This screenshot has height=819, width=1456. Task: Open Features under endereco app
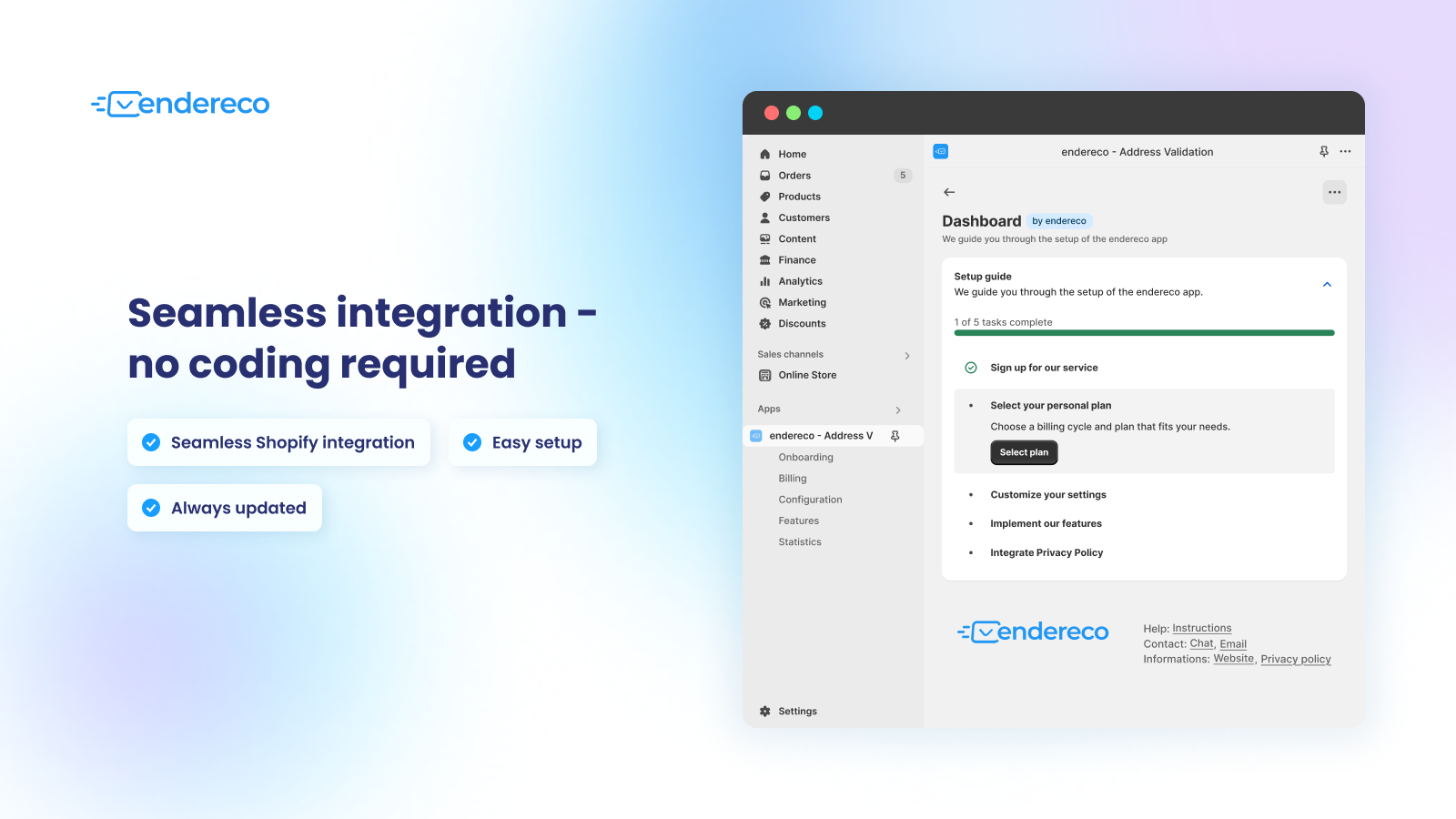(x=798, y=521)
